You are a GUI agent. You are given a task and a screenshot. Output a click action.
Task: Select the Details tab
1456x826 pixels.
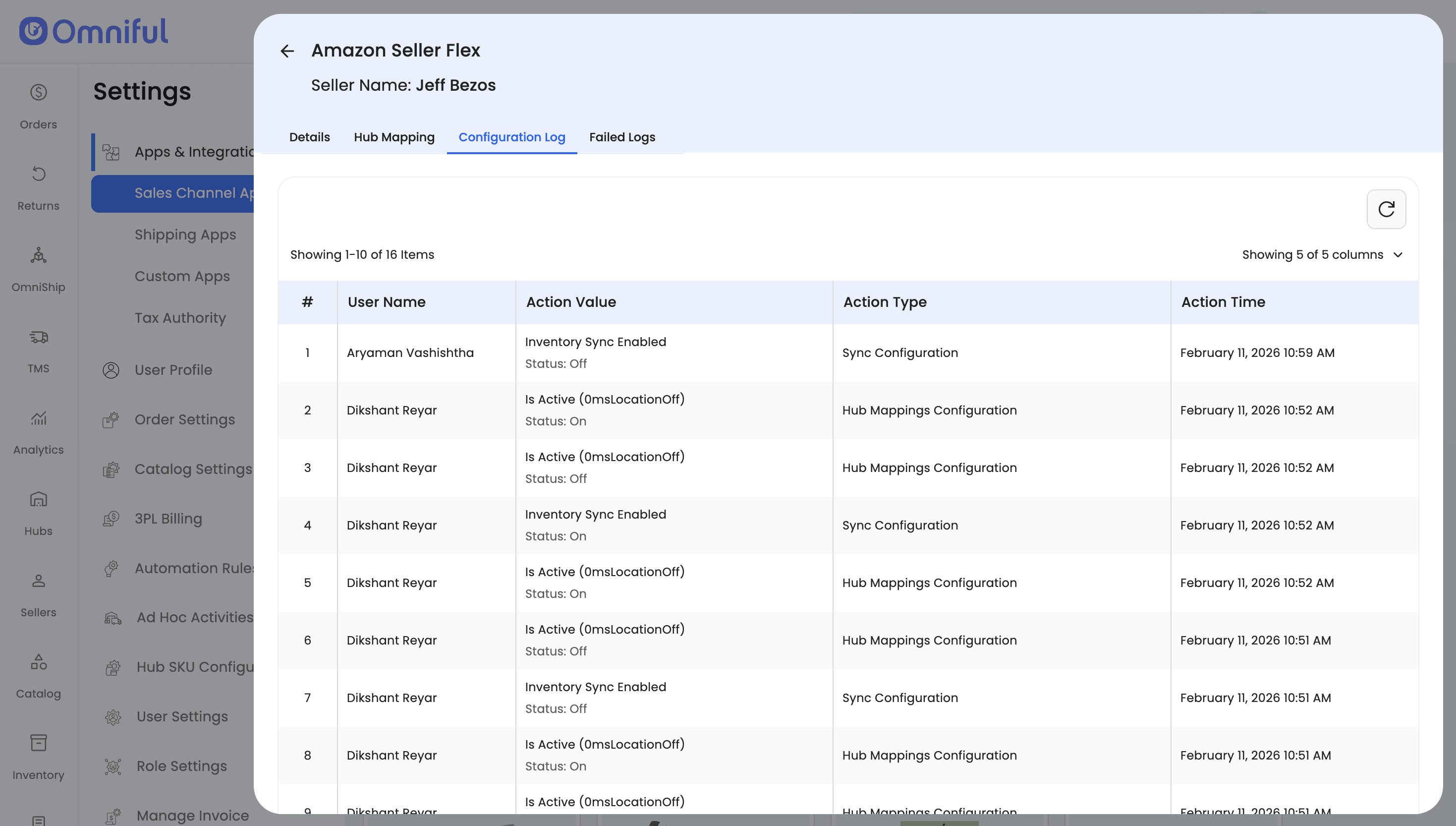coord(309,137)
